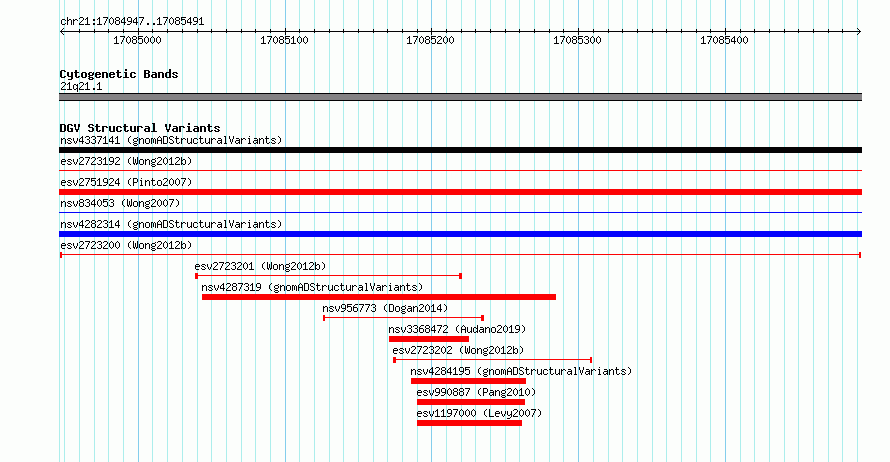Open variant label esv1197000 (Levy2007)

(x=479, y=413)
